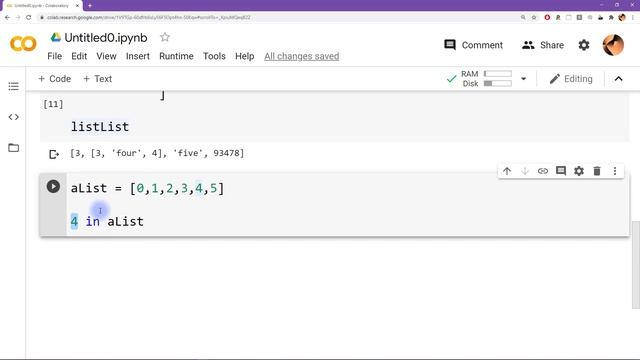This screenshot has width=640, height=360.
Task: Open the Editing mode switcher
Action: point(571,79)
